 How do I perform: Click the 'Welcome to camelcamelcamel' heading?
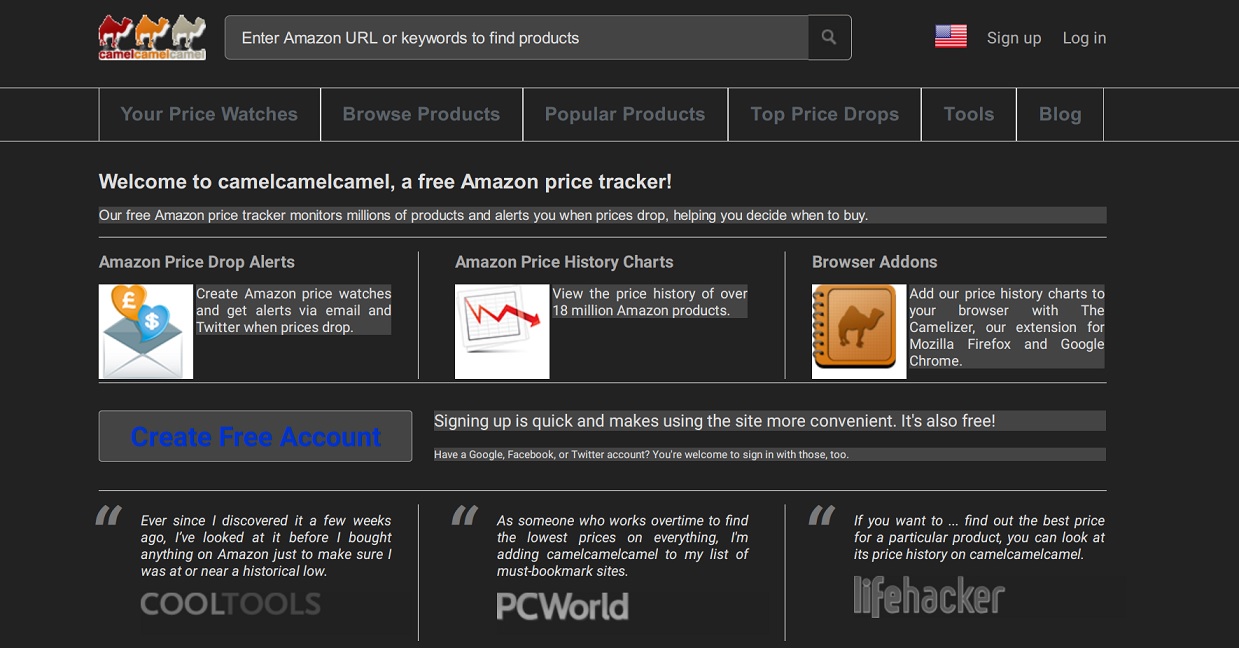click(x=385, y=181)
